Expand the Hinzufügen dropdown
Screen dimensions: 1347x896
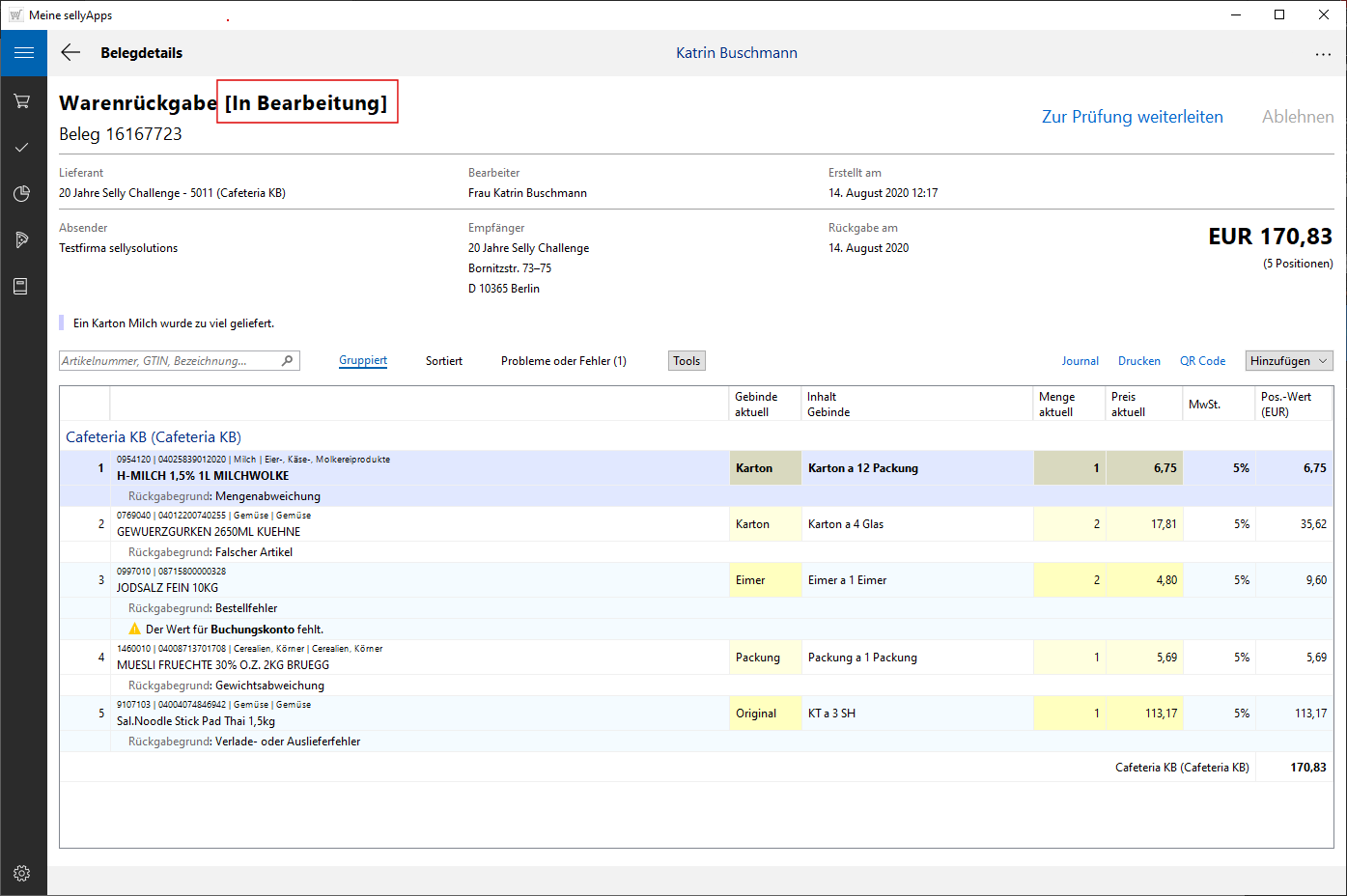click(1288, 361)
